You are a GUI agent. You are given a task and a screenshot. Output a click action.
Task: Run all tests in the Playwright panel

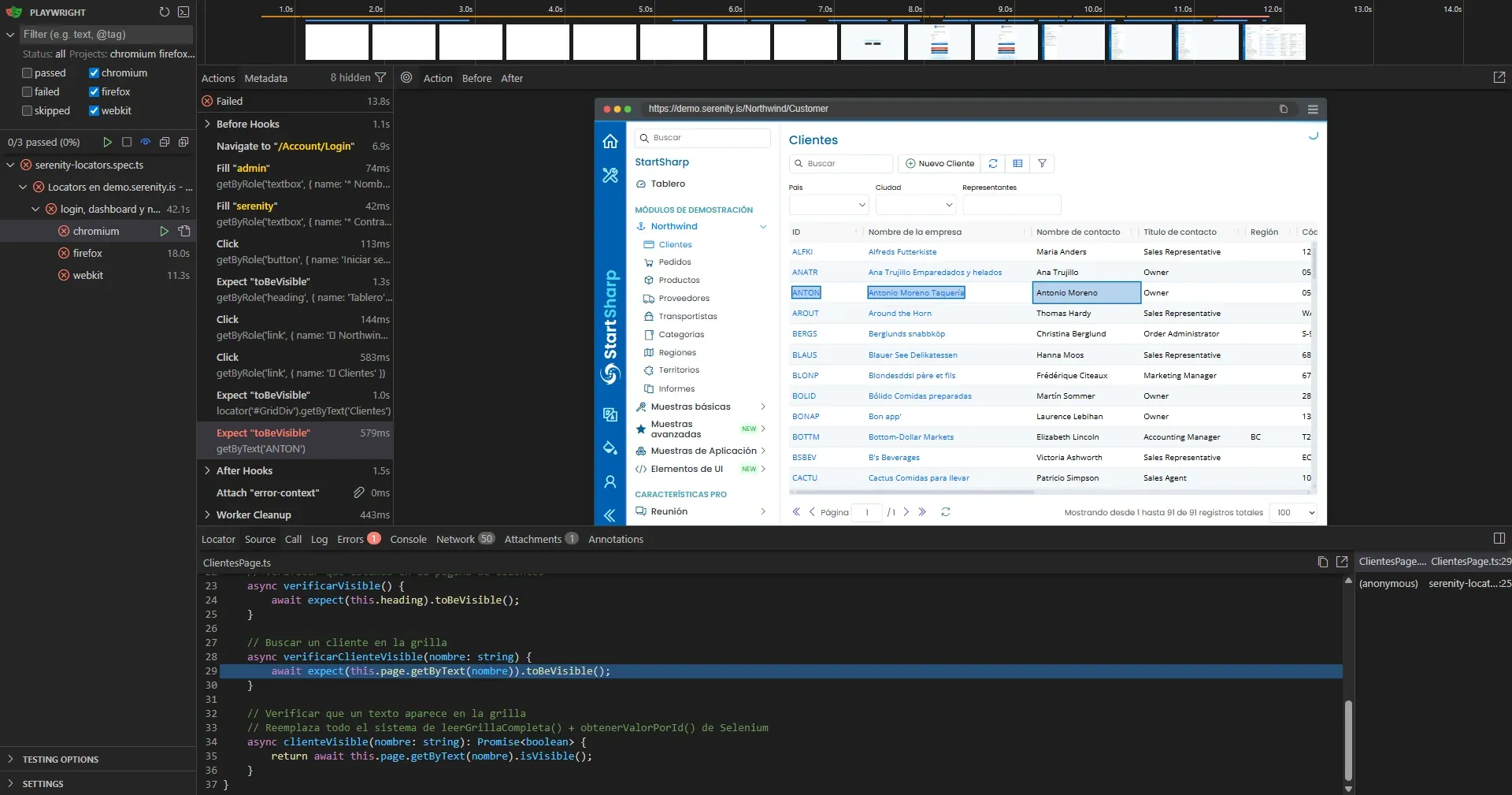(108, 143)
